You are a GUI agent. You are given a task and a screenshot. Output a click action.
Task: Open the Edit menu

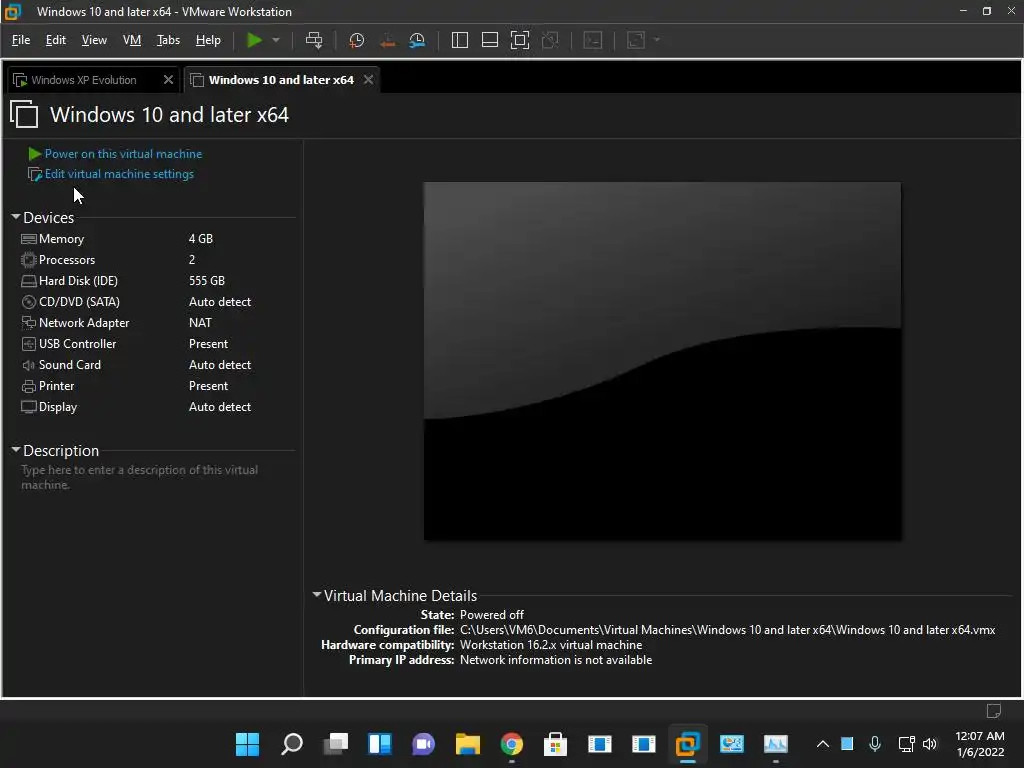[x=56, y=40]
